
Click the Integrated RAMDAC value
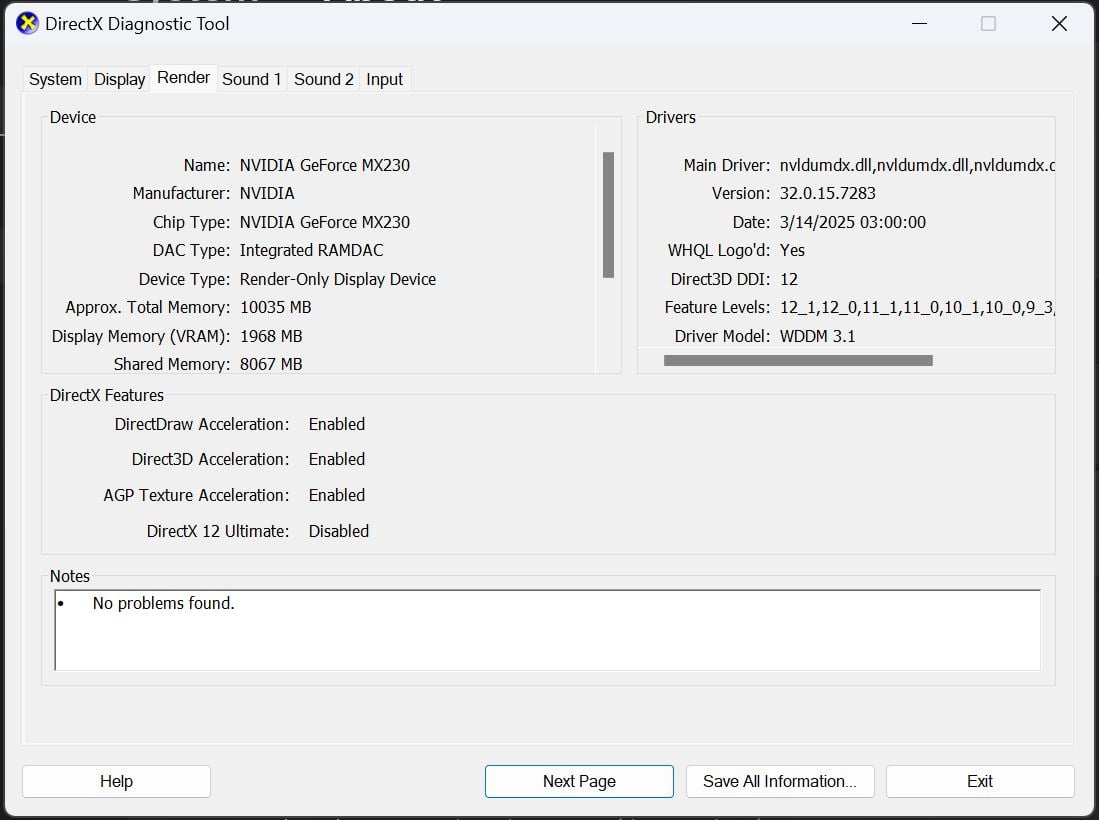click(311, 250)
